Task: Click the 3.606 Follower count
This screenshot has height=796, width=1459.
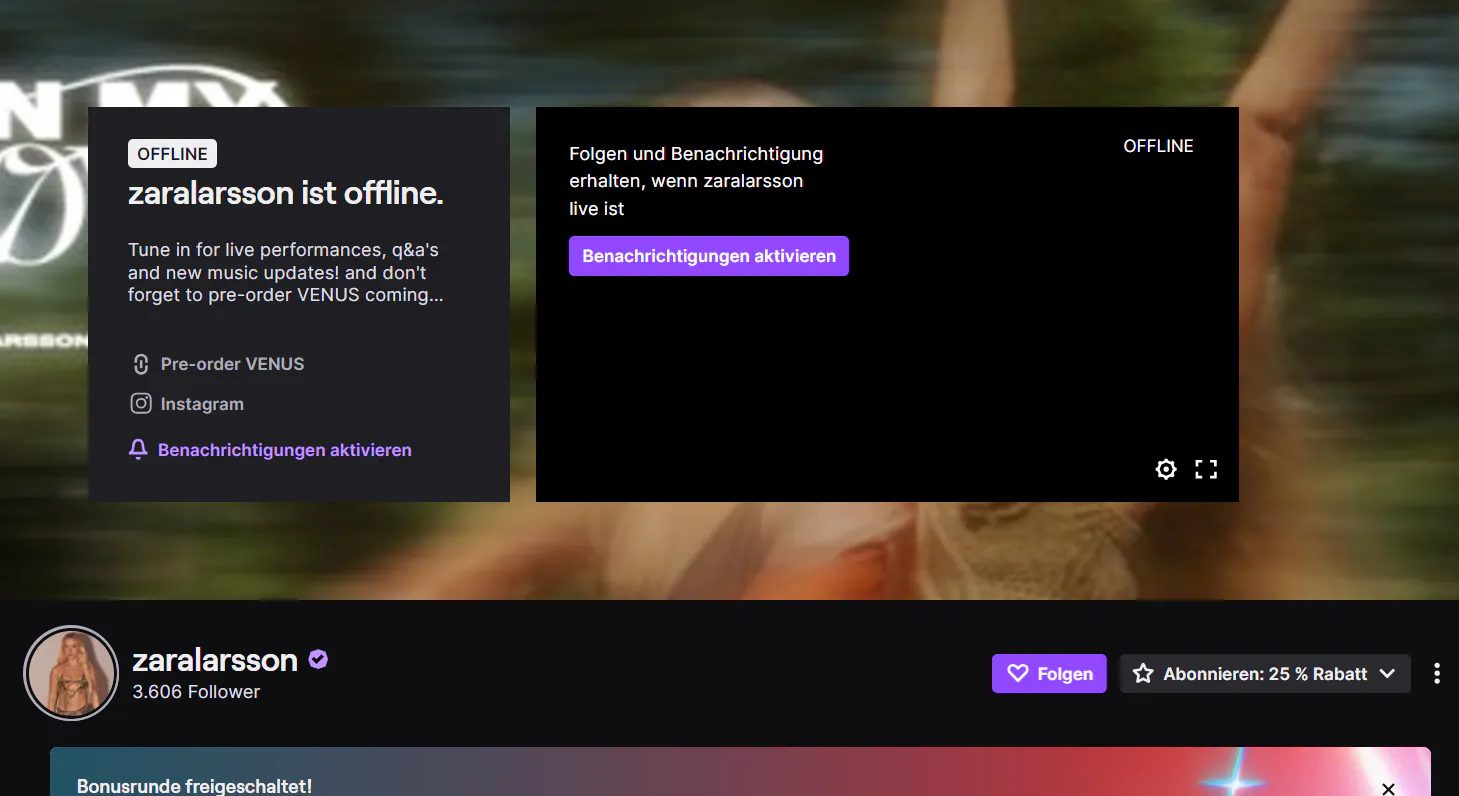Action: tap(196, 692)
